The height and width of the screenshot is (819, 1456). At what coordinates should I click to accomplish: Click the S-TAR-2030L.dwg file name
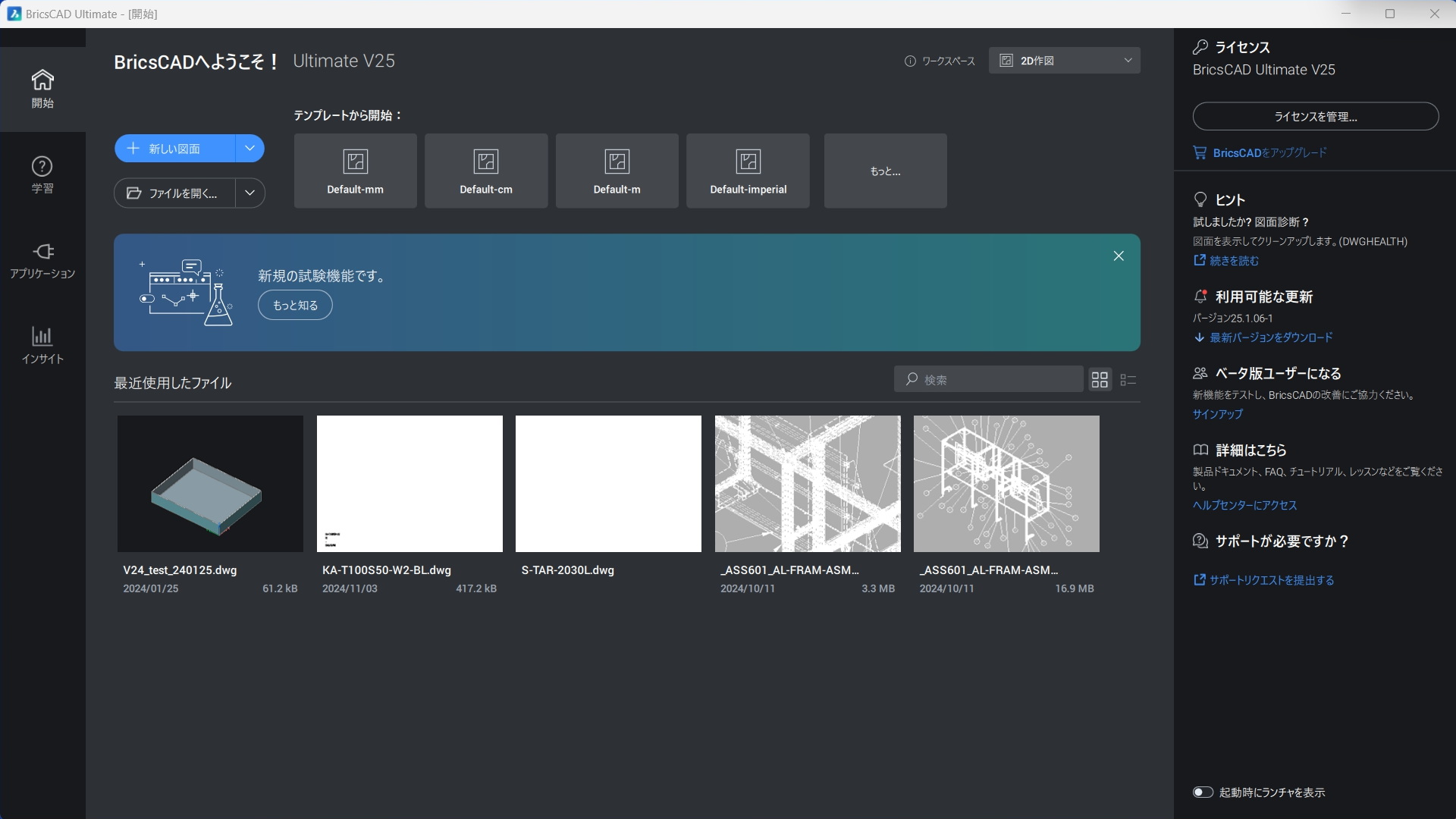pyautogui.click(x=567, y=570)
